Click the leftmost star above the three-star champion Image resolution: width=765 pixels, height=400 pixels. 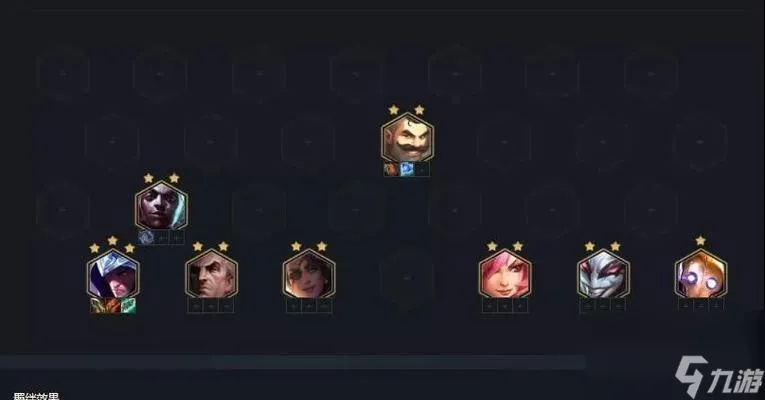point(95,248)
